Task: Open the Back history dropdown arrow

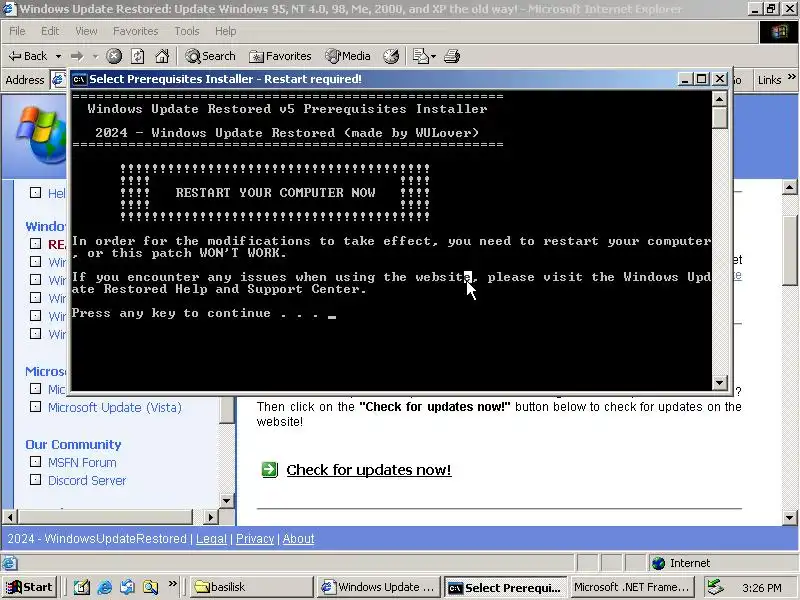Action: point(58,56)
